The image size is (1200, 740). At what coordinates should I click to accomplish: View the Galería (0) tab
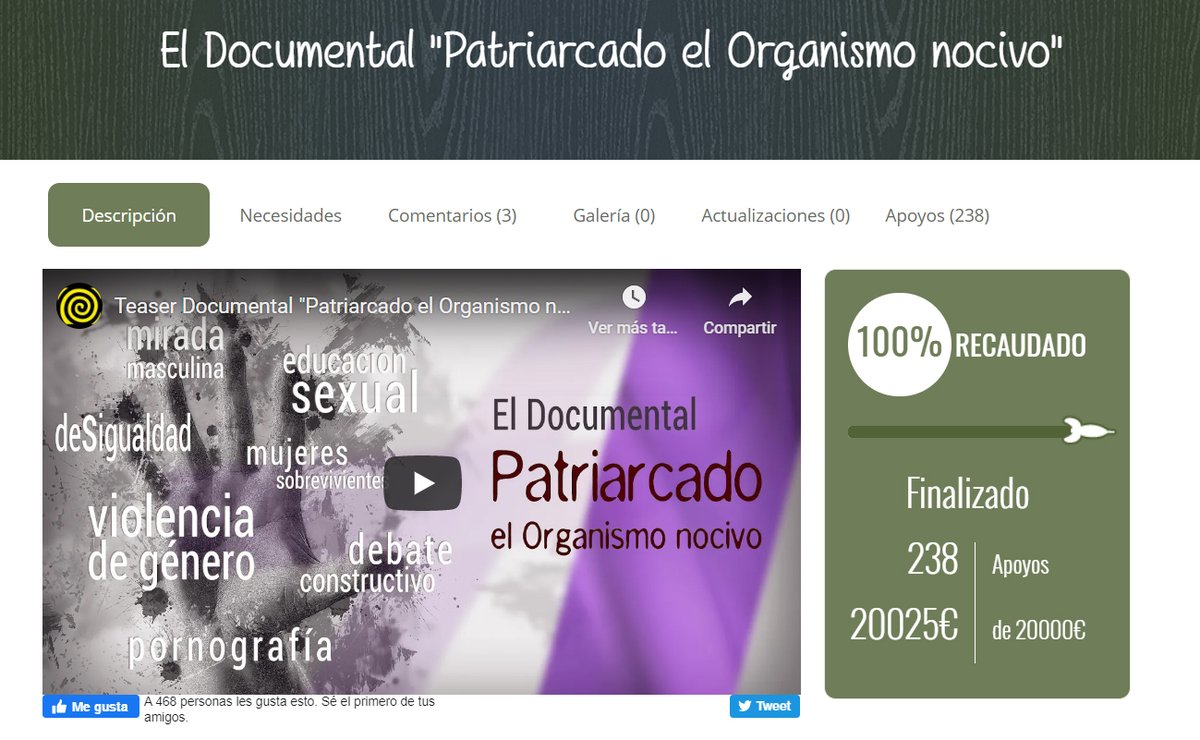click(x=613, y=214)
